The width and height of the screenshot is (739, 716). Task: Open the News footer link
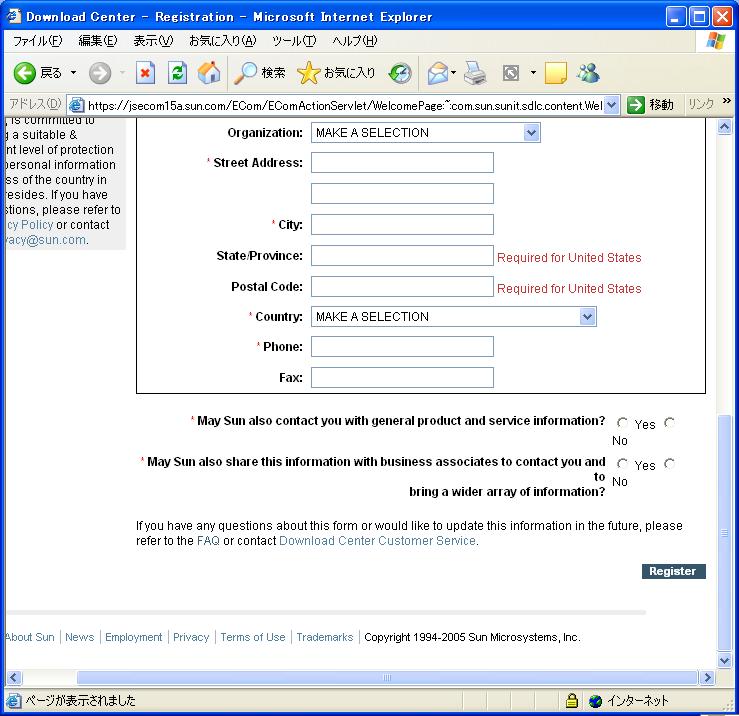80,637
